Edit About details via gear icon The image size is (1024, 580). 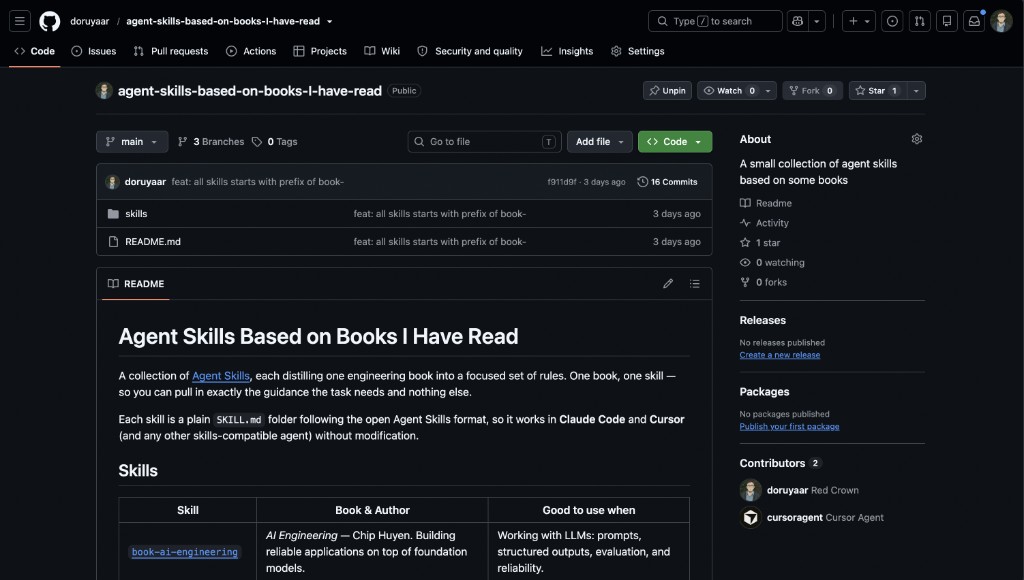[x=917, y=139]
